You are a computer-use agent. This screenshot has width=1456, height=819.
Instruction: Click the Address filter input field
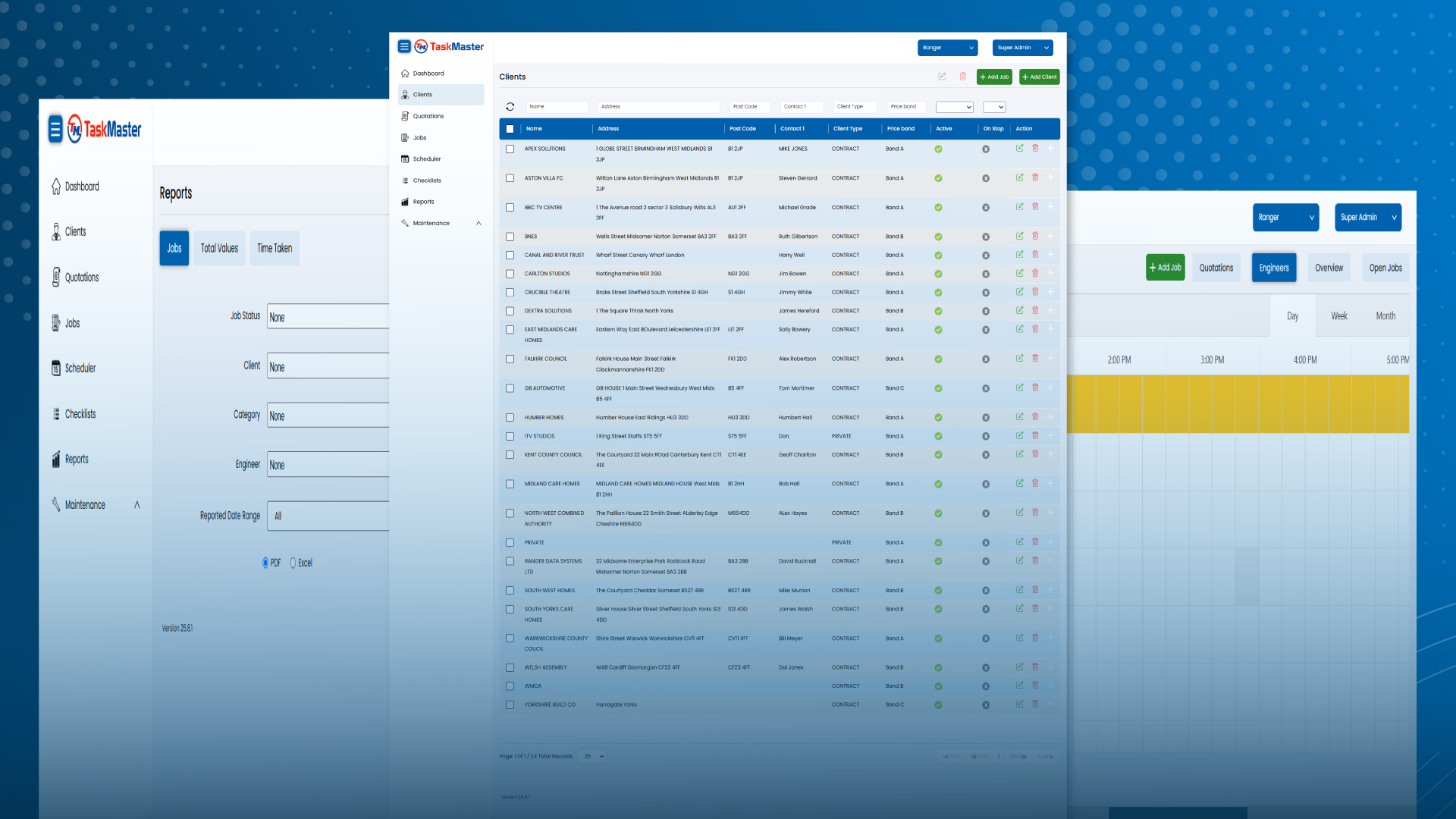658,107
